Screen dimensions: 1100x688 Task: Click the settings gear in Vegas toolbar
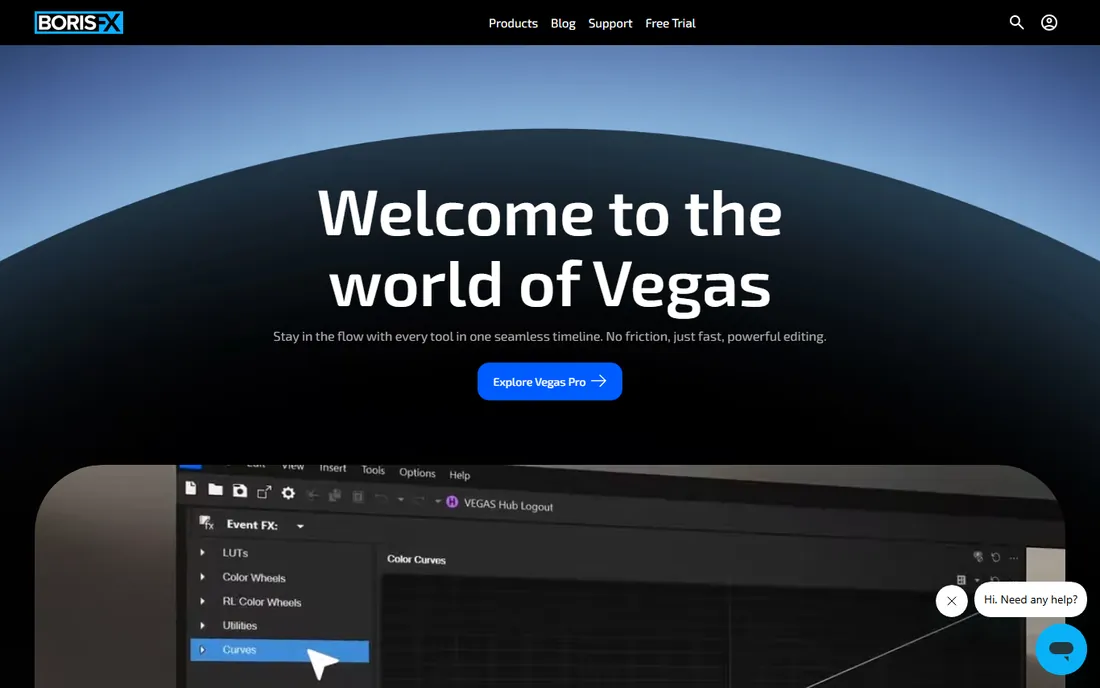[288, 493]
